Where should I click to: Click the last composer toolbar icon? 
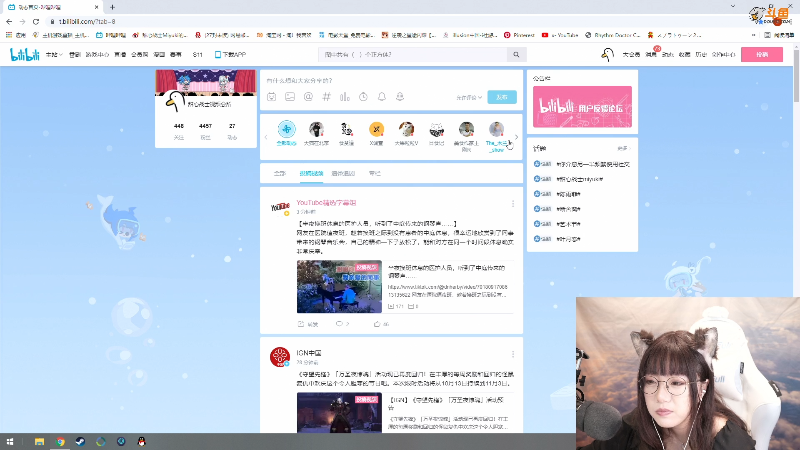point(400,97)
